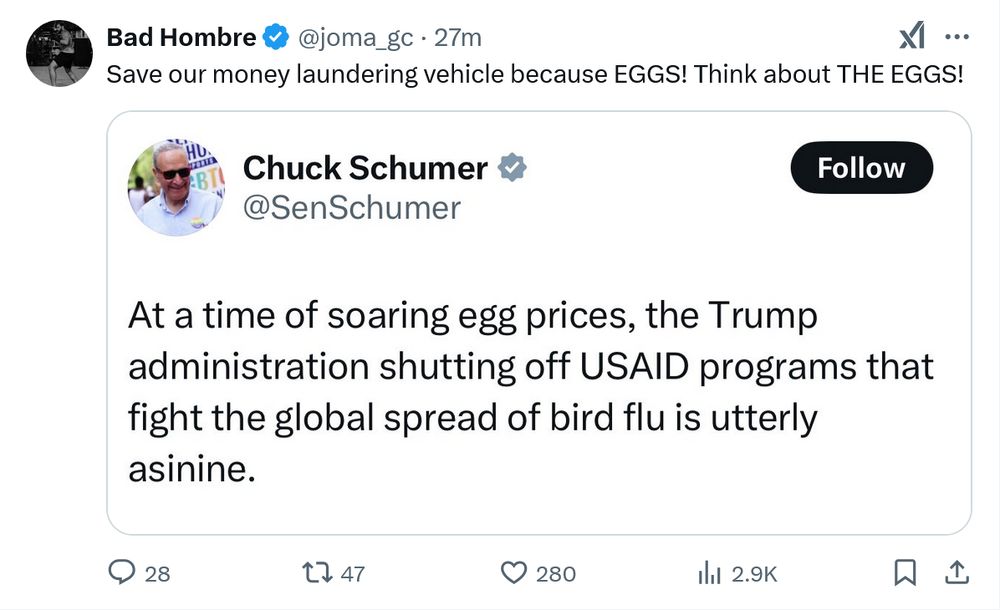The height and width of the screenshot is (610, 1000).
Task: Click the reply speech bubble icon
Action: coord(122,572)
